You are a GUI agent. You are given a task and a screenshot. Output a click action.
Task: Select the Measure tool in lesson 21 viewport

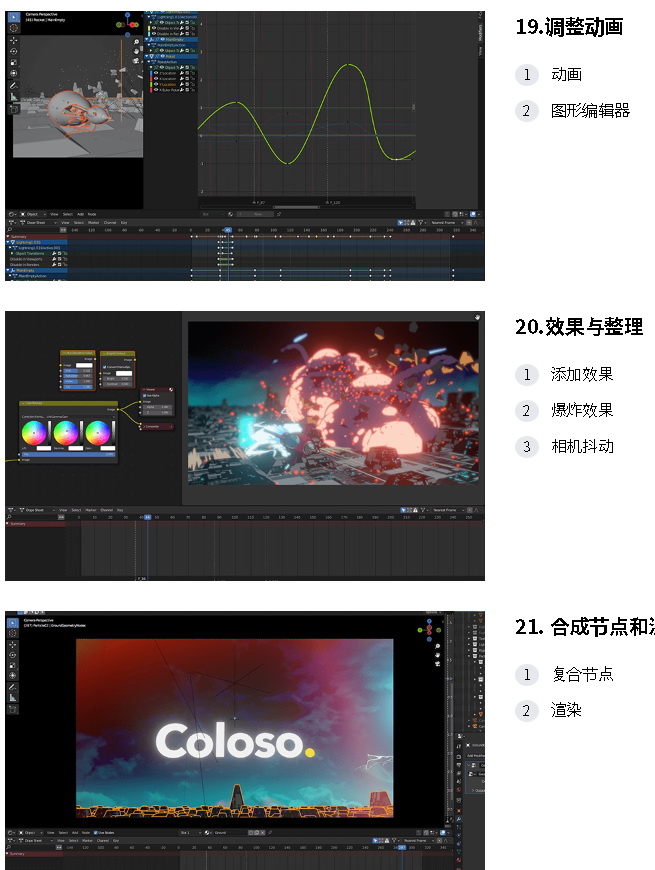[13, 697]
